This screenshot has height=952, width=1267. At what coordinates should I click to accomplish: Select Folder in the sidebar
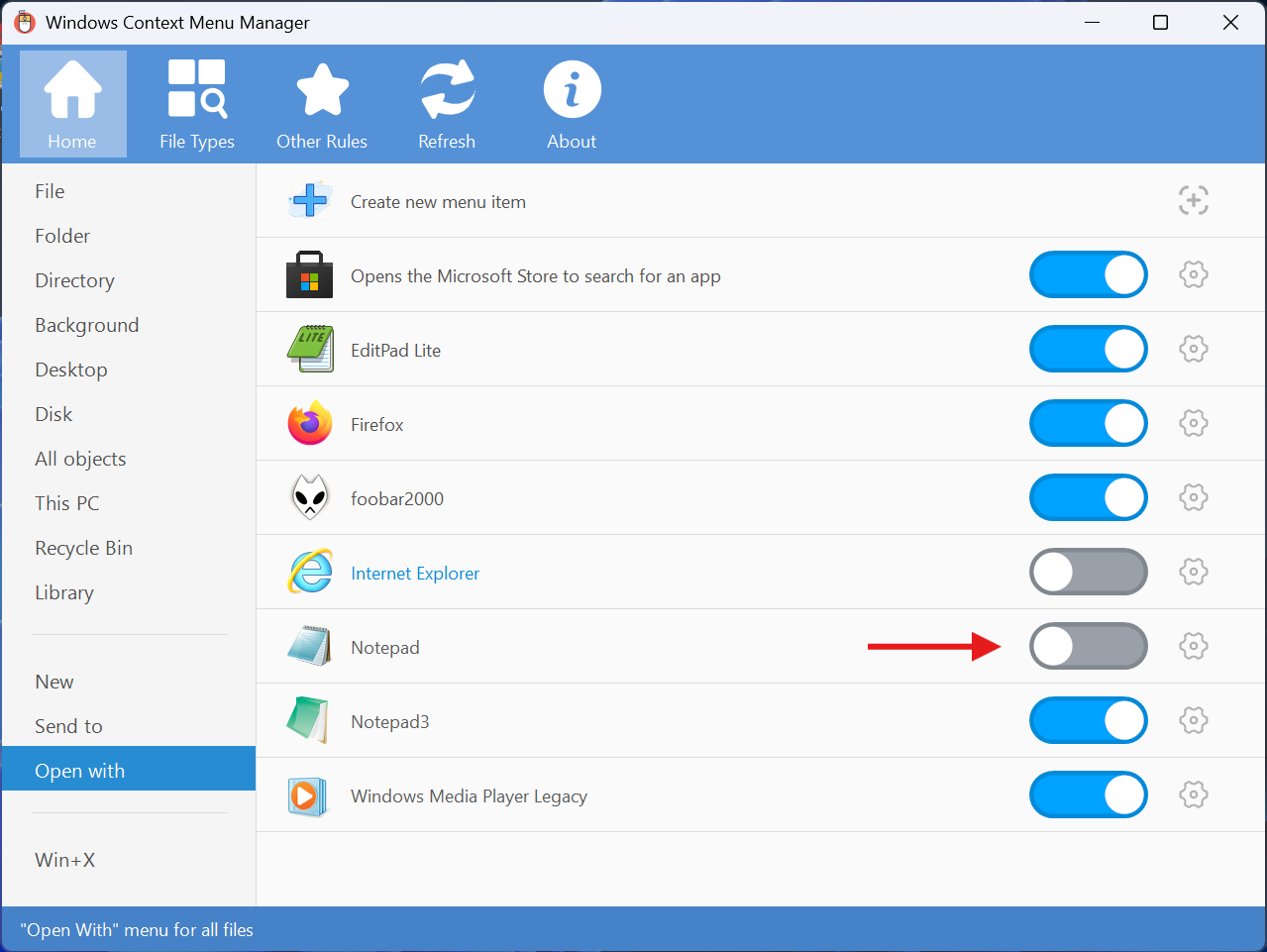click(129, 236)
